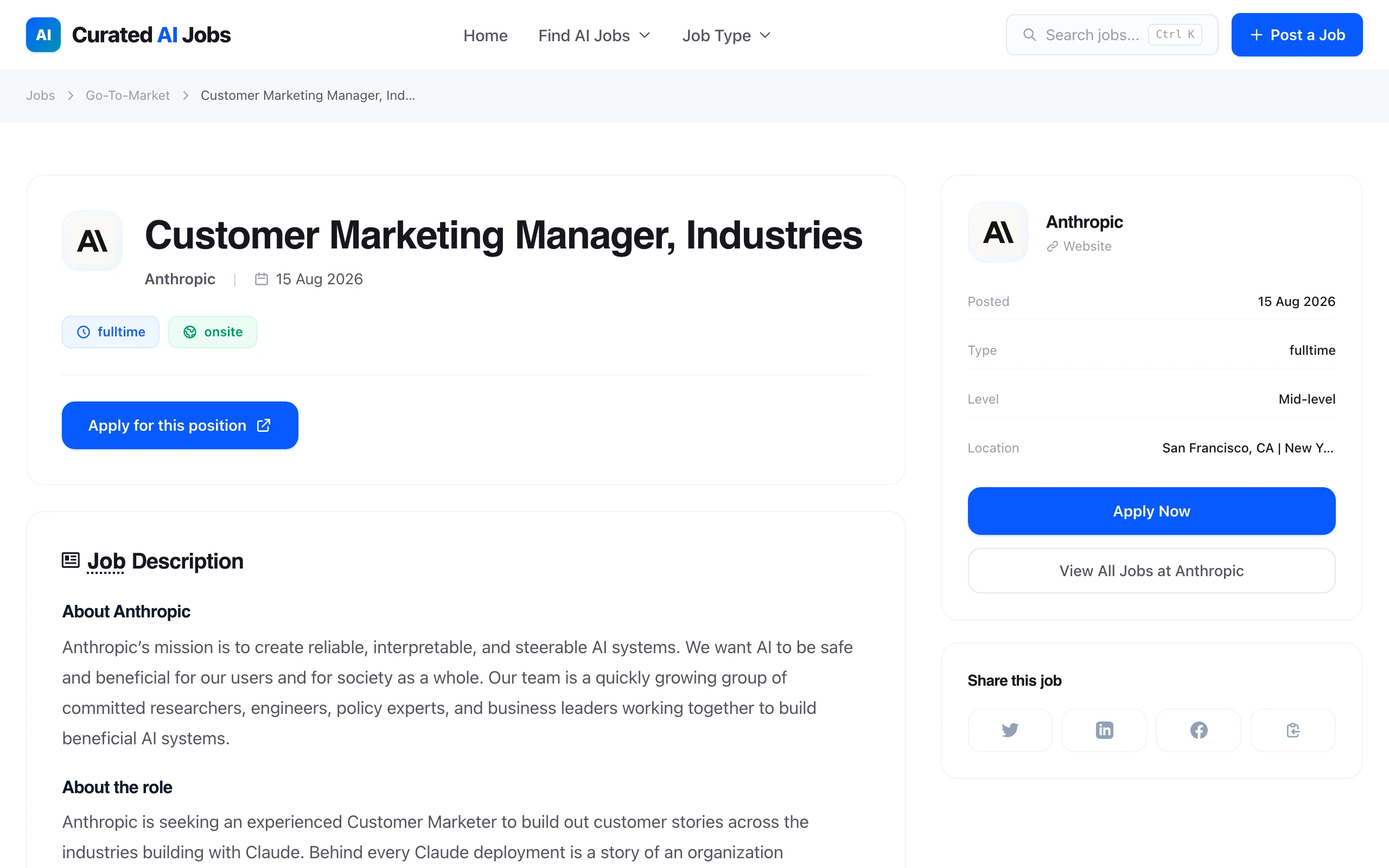This screenshot has width=1389, height=868.
Task: Click the Job Description heading
Action: [165, 561]
